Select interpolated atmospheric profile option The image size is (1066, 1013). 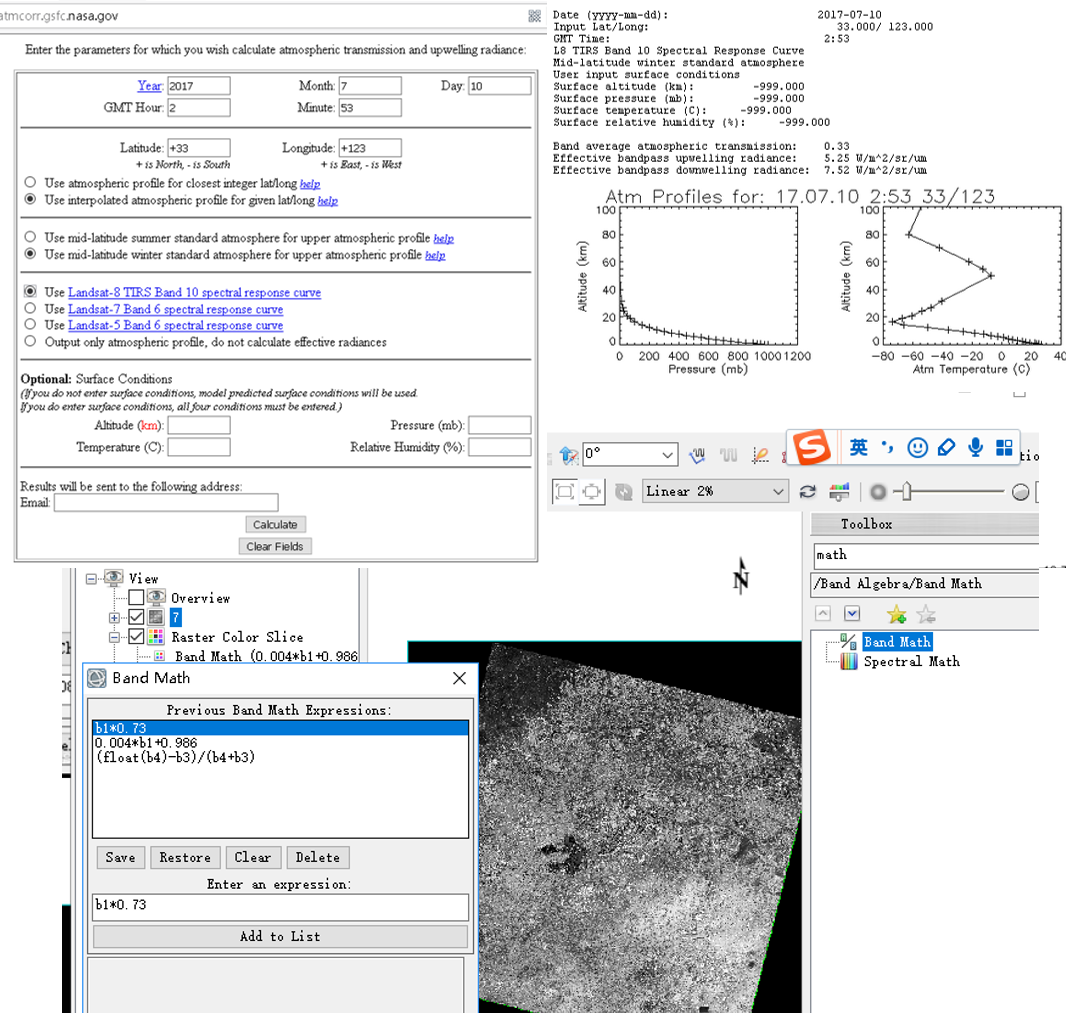tap(30, 199)
